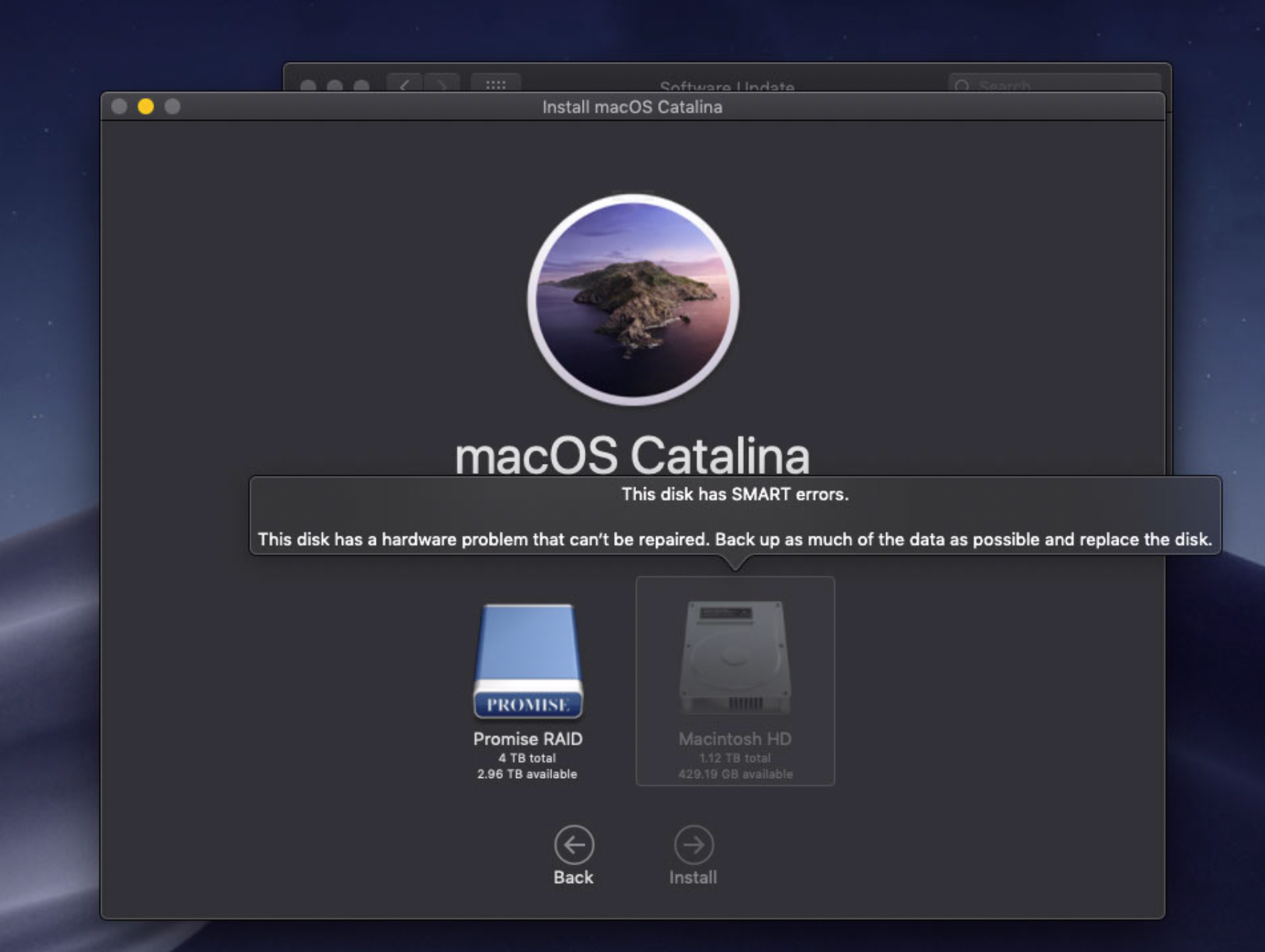
Task: Click the Promise RAID name label
Action: pos(527,739)
